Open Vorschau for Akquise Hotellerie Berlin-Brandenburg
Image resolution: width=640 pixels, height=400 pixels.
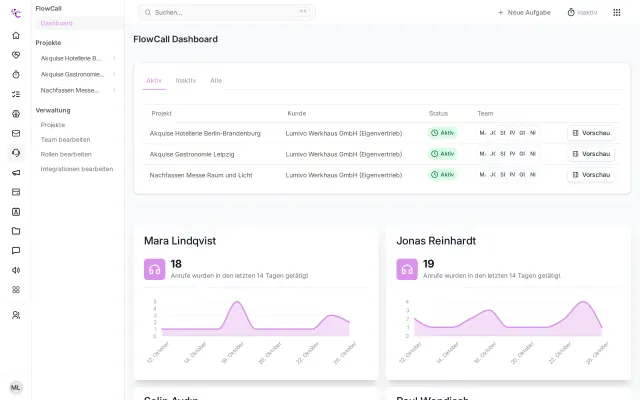(591, 133)
